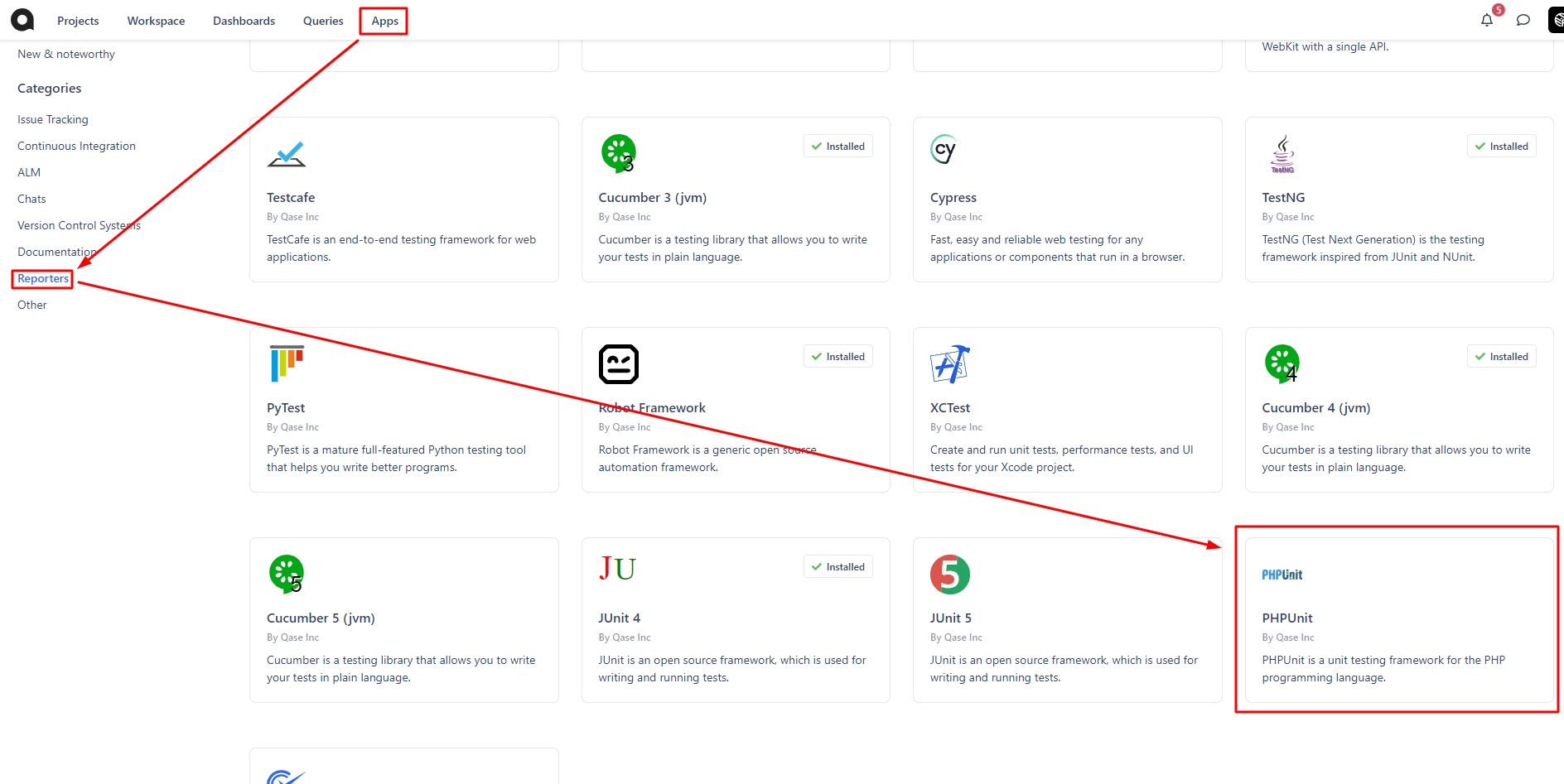The width and height of the screenshot is (1564, 784).
Task: Click the Testcafe checkmark logo
Action: (287, 154)
